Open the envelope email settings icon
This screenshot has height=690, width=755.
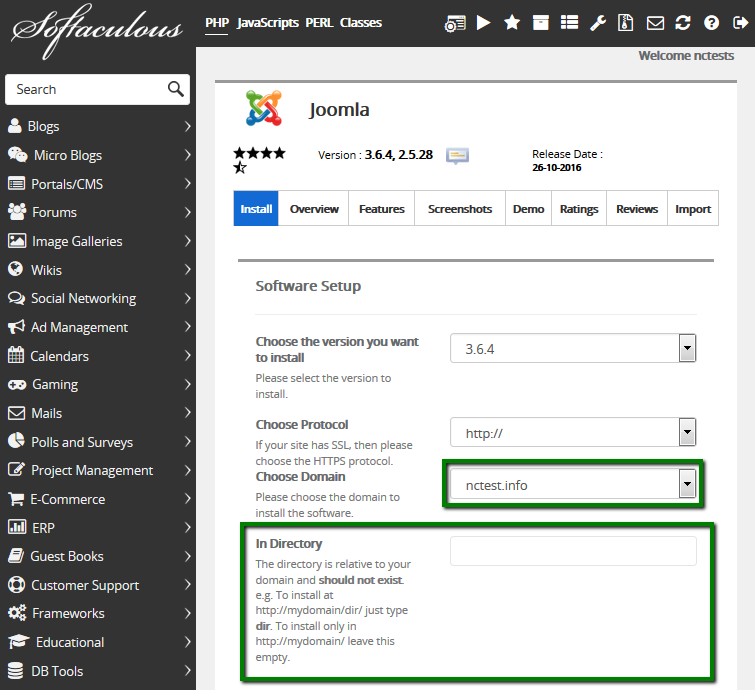tap(655, 22)
